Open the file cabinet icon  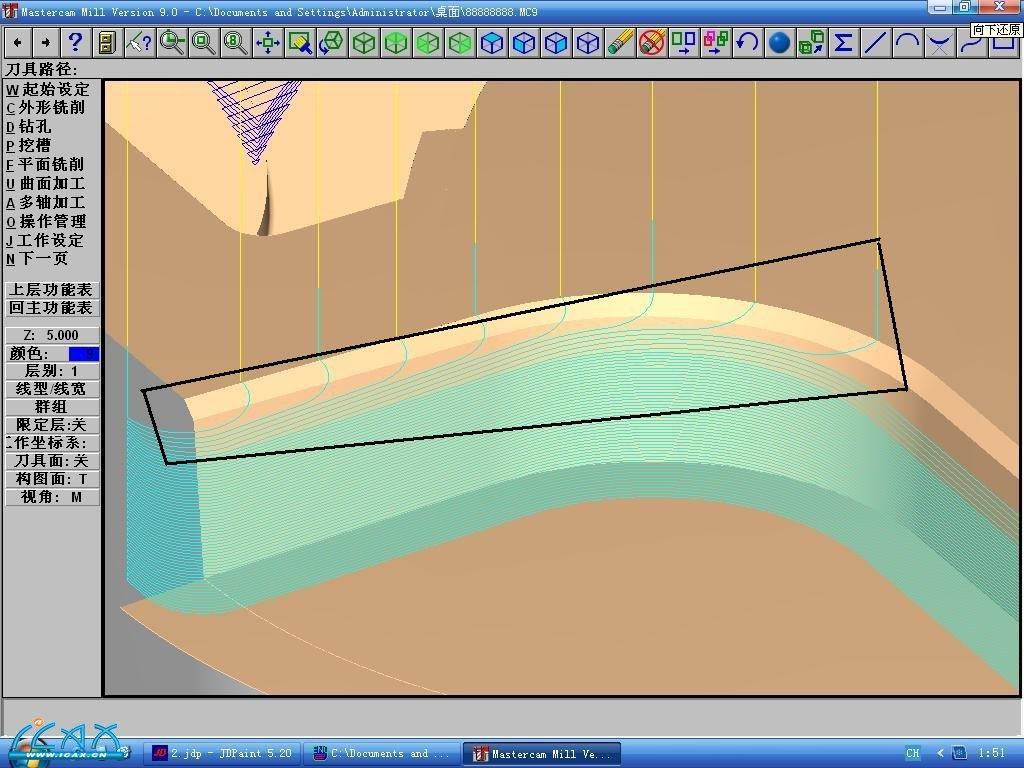pos(107,43)
